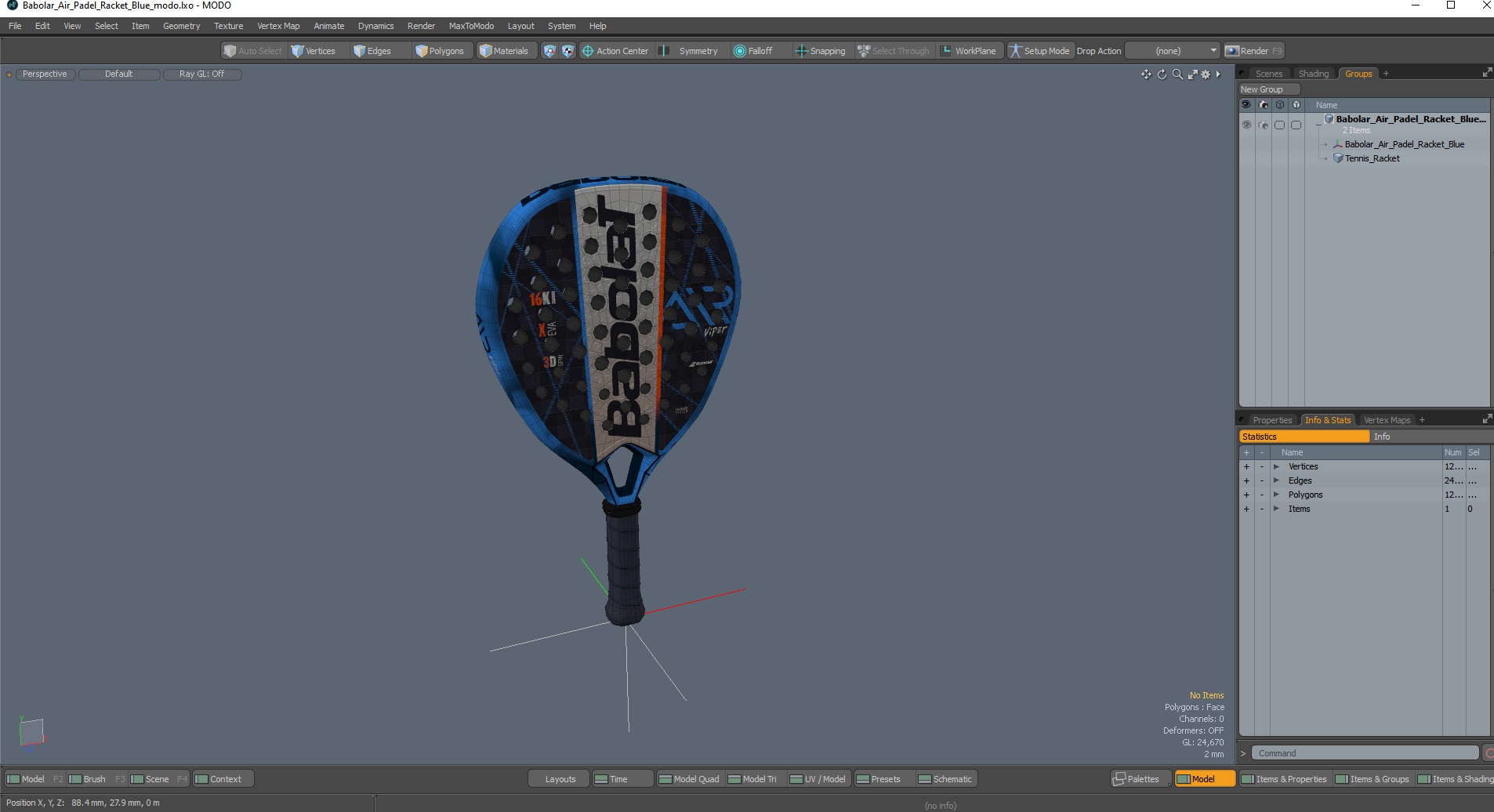
Task: Add a new tab next to Groups
Action: click(1386, 74)
